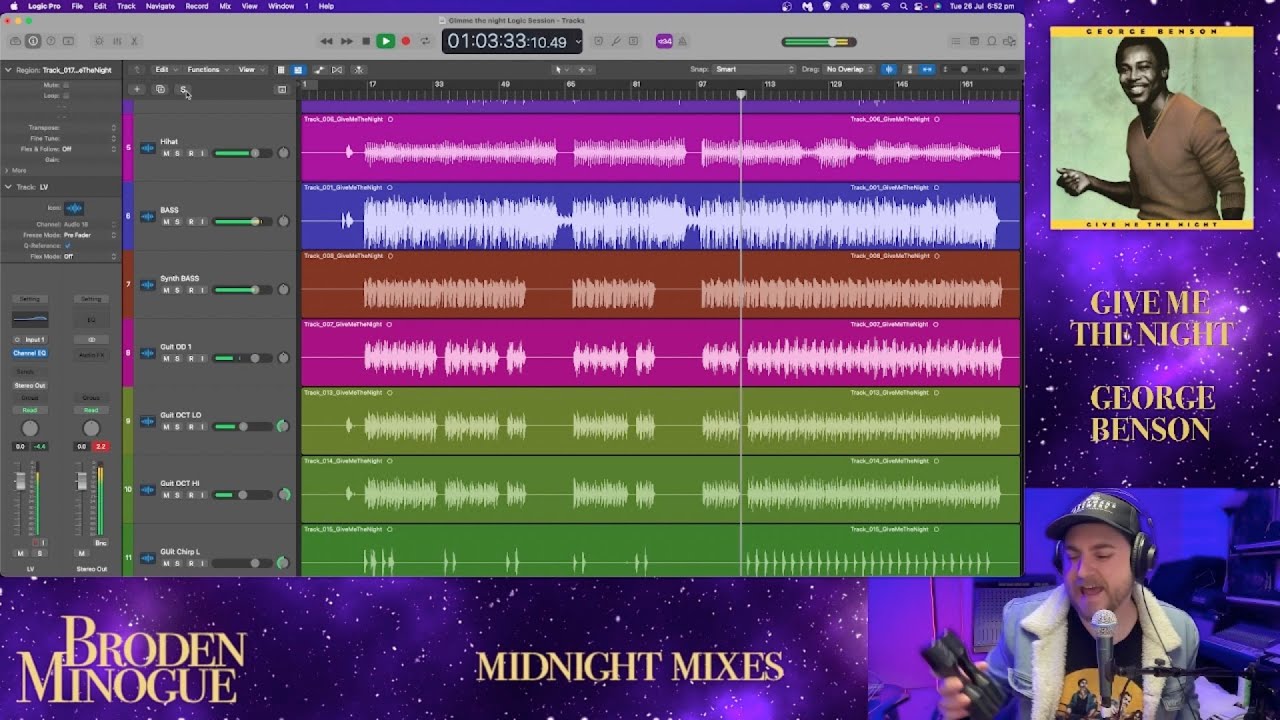This screenshot has width=1280, height=720.
Task: Click the add track plus button
Action: 137,90
